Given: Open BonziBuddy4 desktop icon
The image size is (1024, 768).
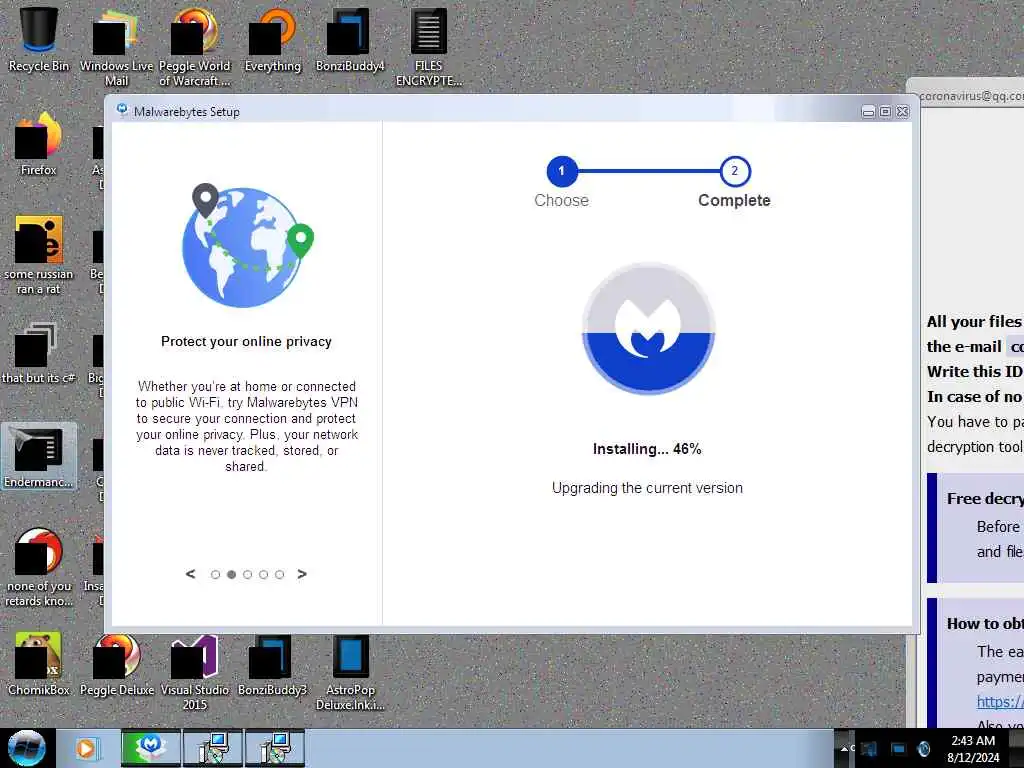Looking at the screenshot, I should [350, 39].
